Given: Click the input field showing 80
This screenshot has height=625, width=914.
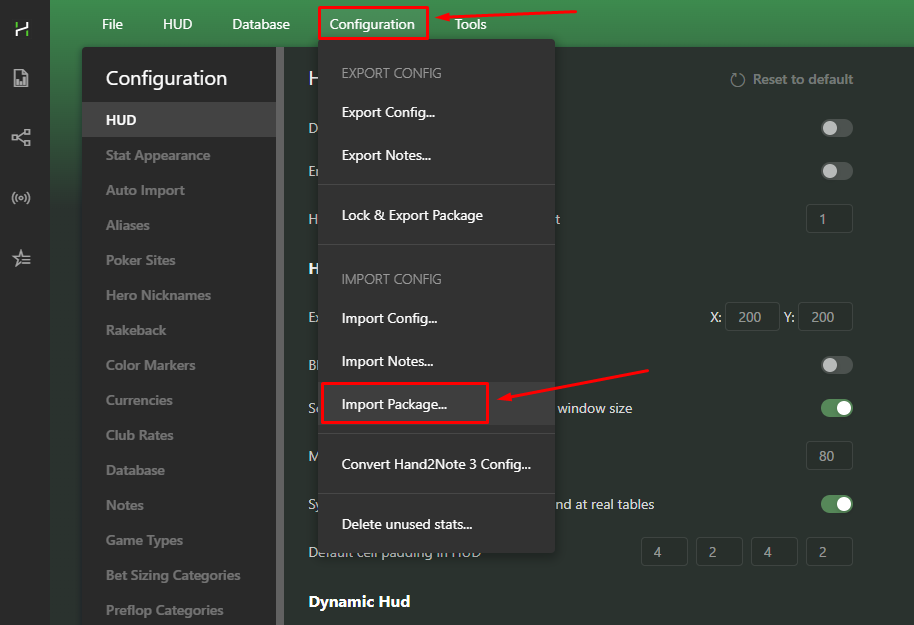Looking at the screenshot, I should [829, 455].
